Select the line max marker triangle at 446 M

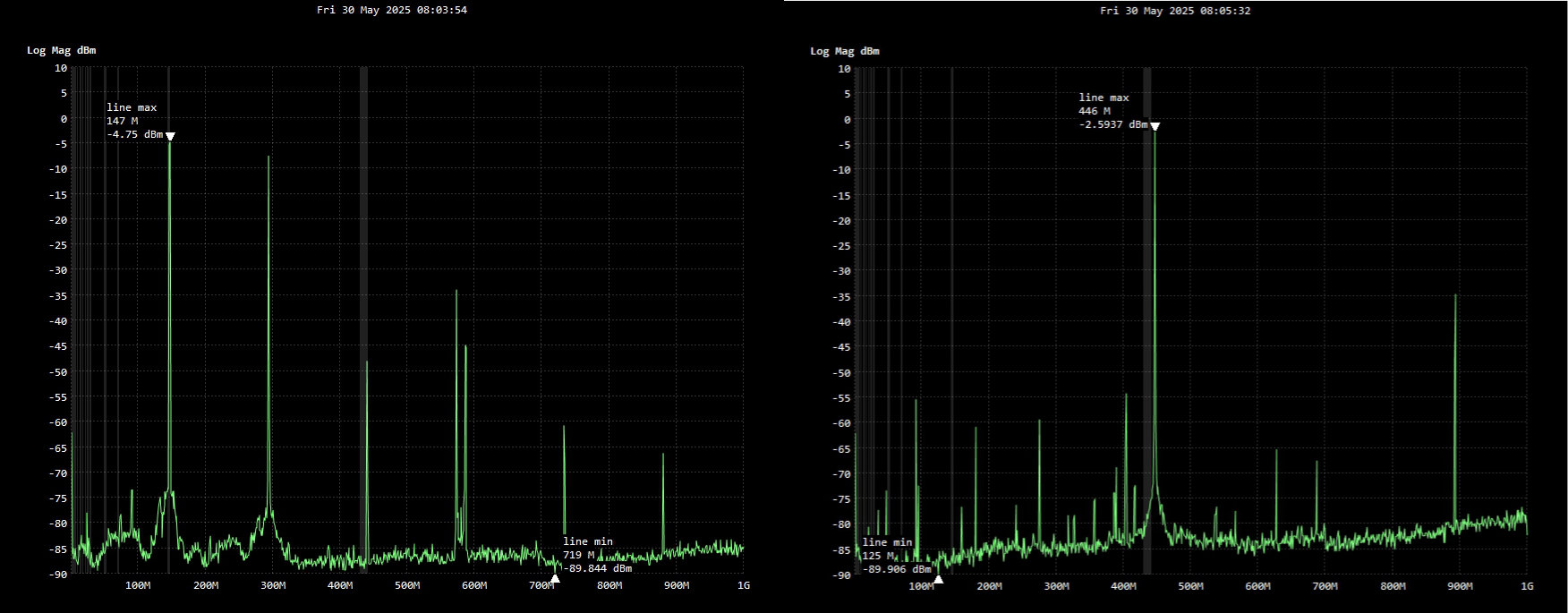point(1155,127)
